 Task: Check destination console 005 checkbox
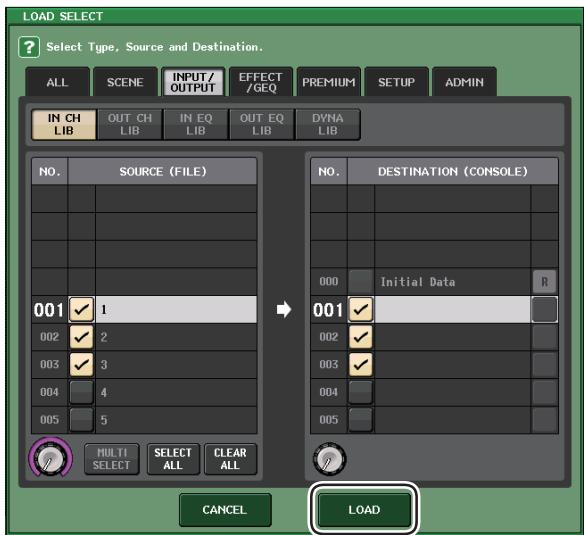tap(361, 420)
